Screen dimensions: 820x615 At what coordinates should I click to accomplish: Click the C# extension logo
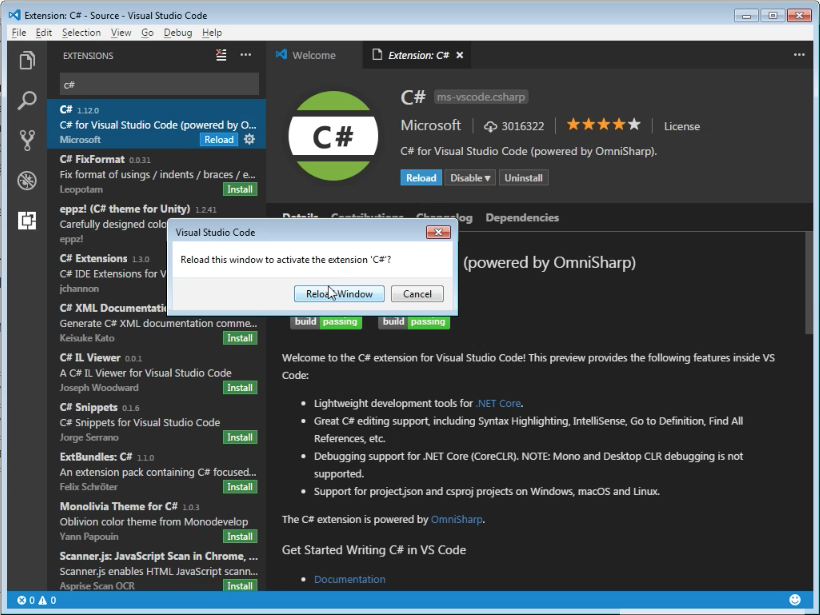[333, 136]
